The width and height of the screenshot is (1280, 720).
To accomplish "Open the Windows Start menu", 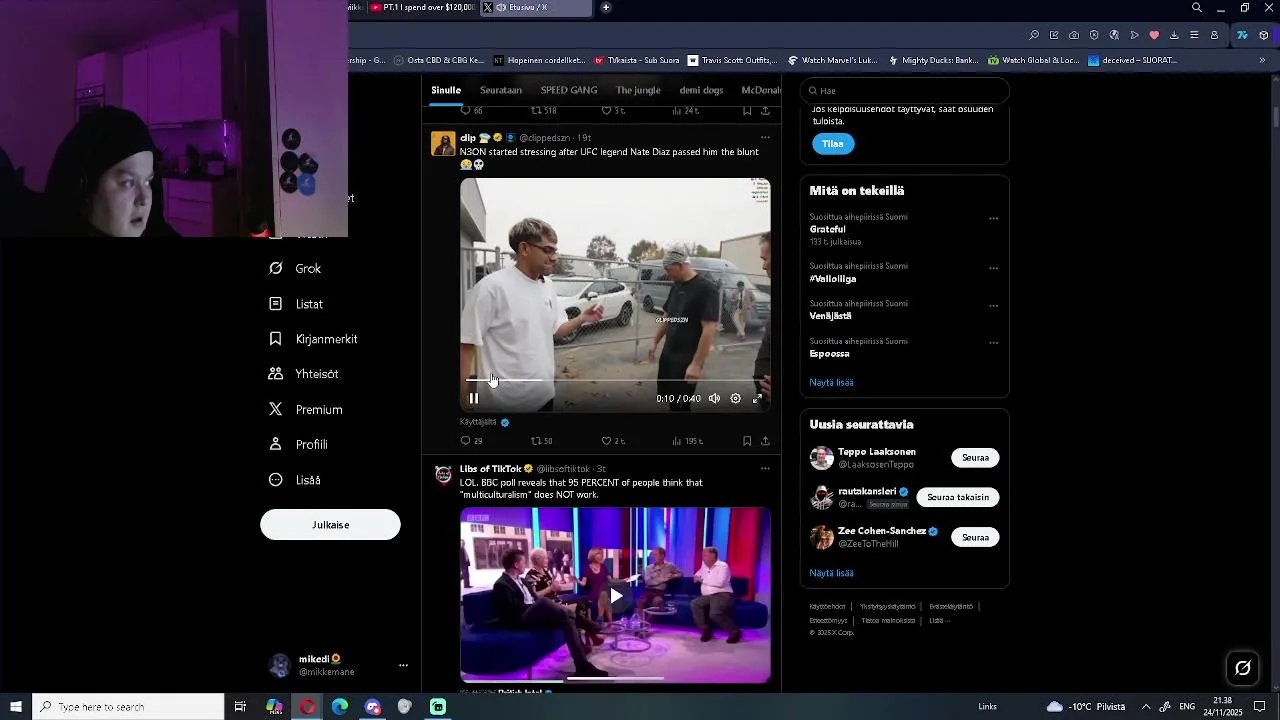I will tap(16, 707).
